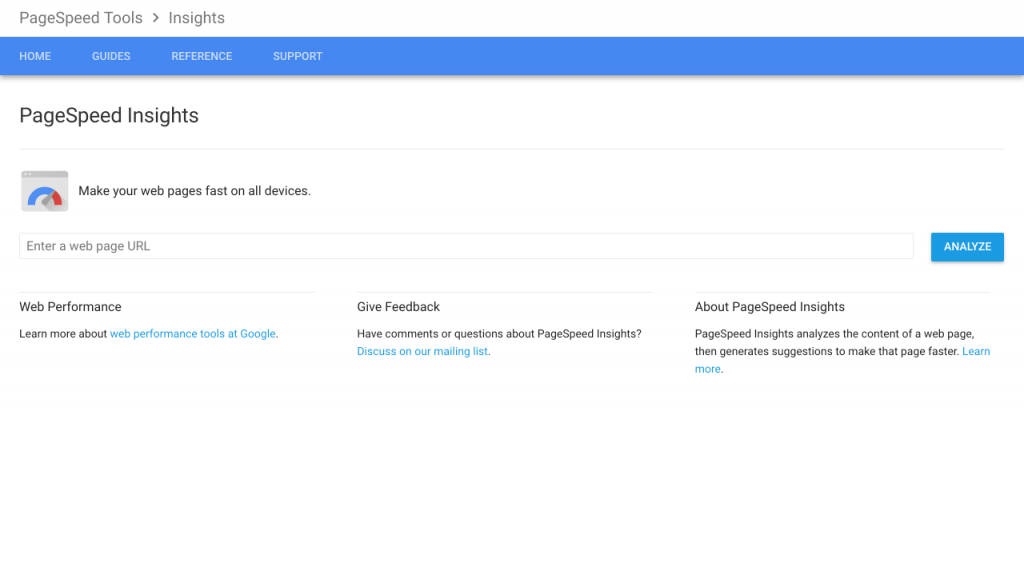Click the PageSpeed speedometer gauge icon
Image resolution: width=1024 pixels, height=579 pixels.
tap(44, 191)
